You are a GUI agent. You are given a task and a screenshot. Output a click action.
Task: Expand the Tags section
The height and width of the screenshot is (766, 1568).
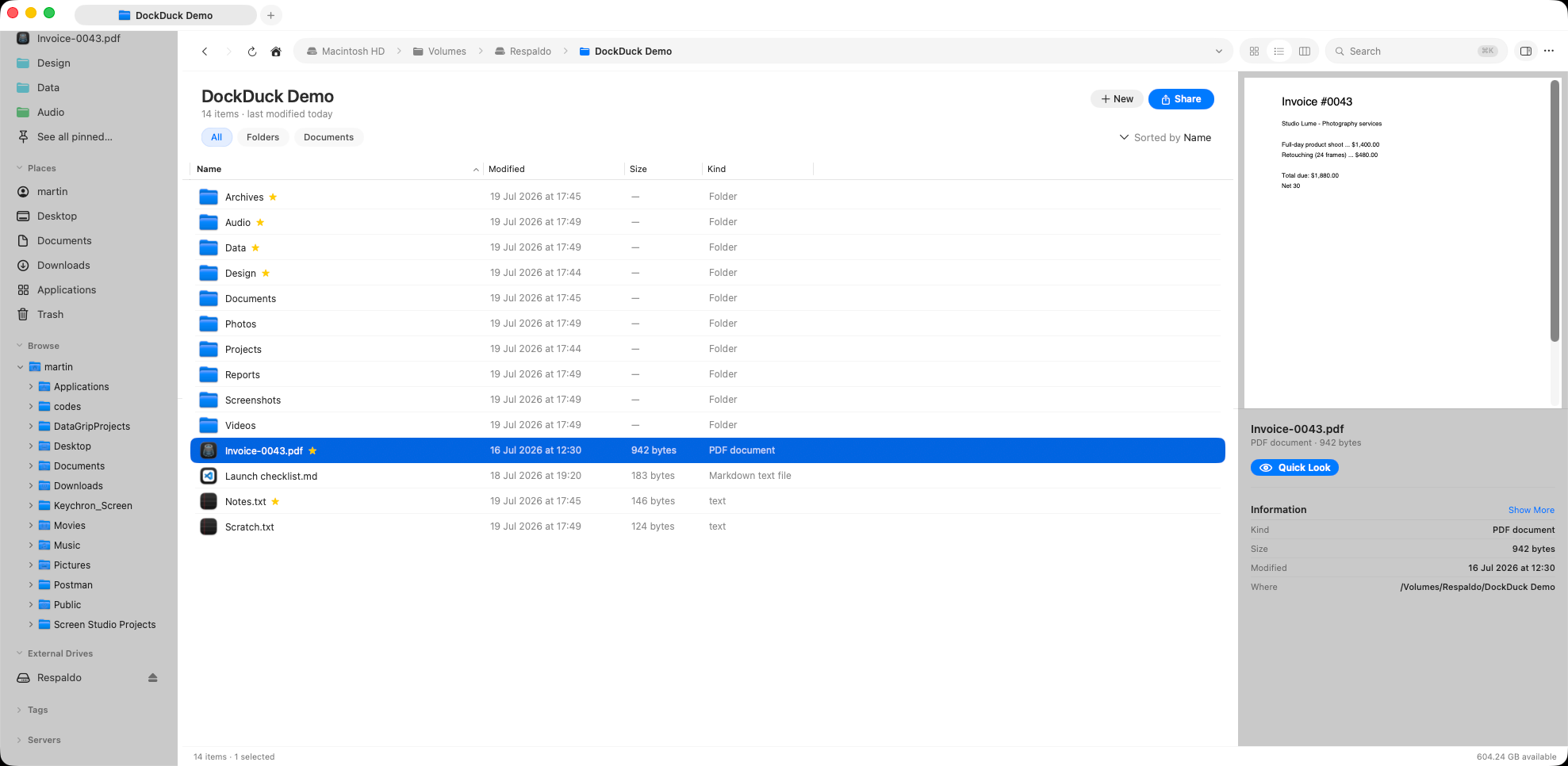point(20,710)
